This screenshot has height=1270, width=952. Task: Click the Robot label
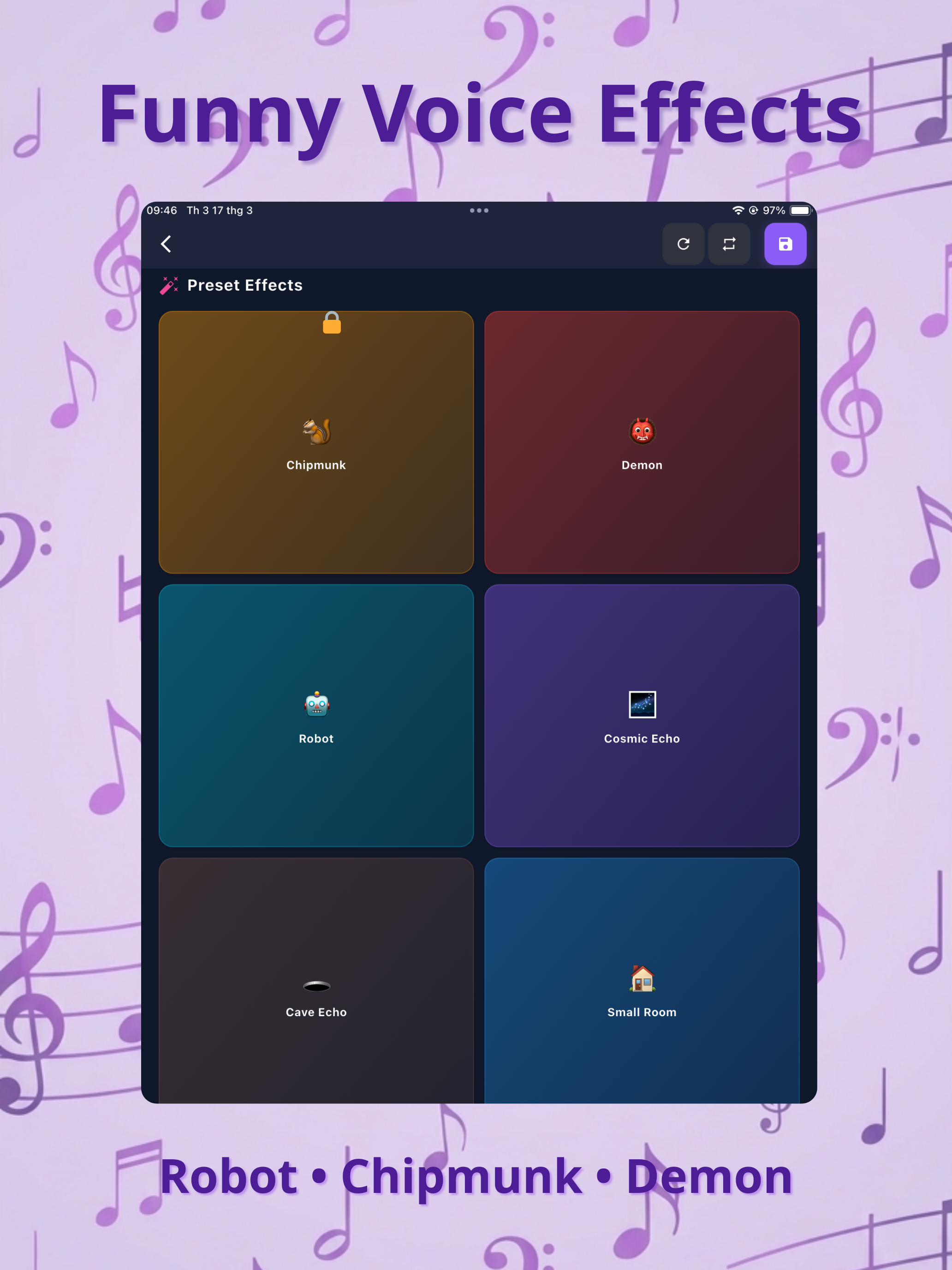316,739
